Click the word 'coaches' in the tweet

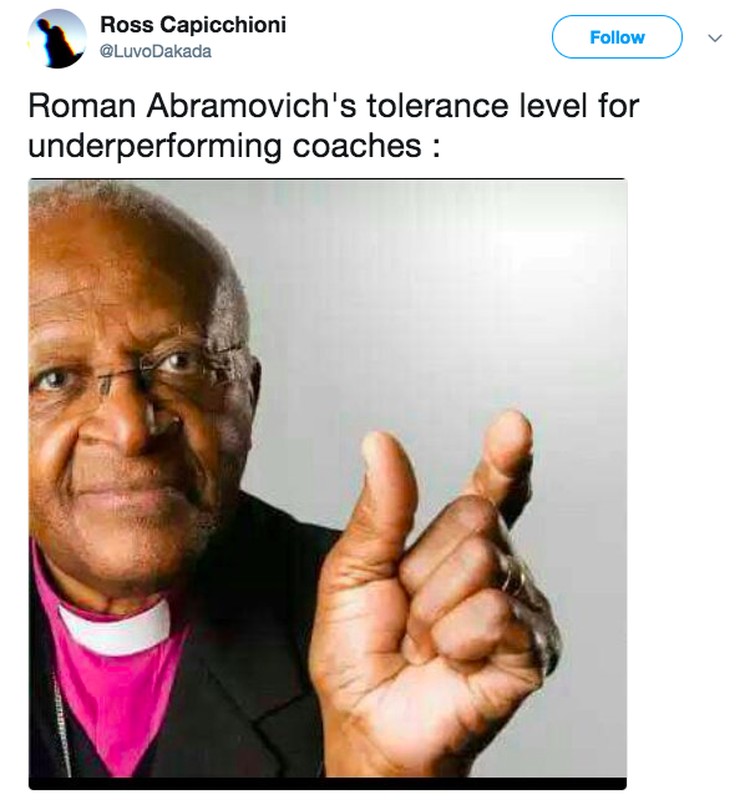357,146
